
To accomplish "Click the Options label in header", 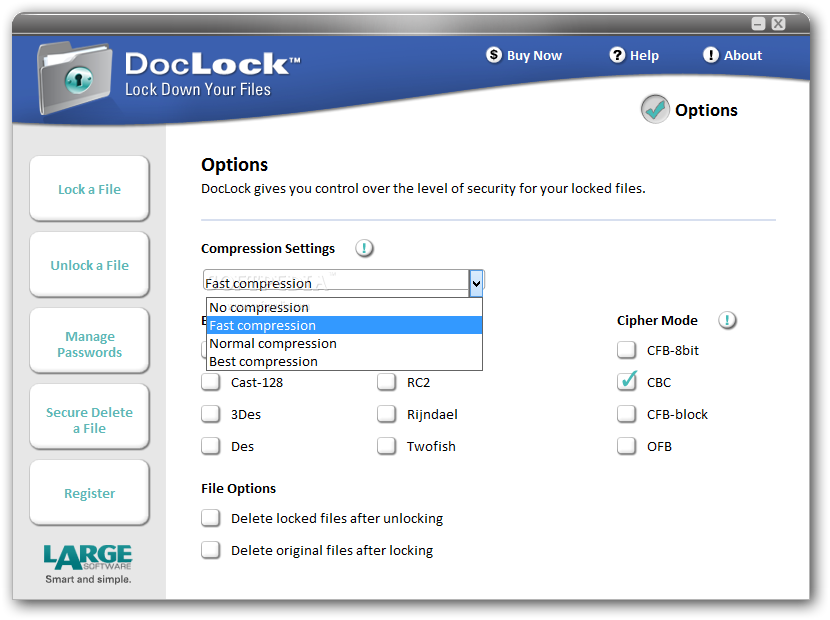I will click(x=706, y=110).
